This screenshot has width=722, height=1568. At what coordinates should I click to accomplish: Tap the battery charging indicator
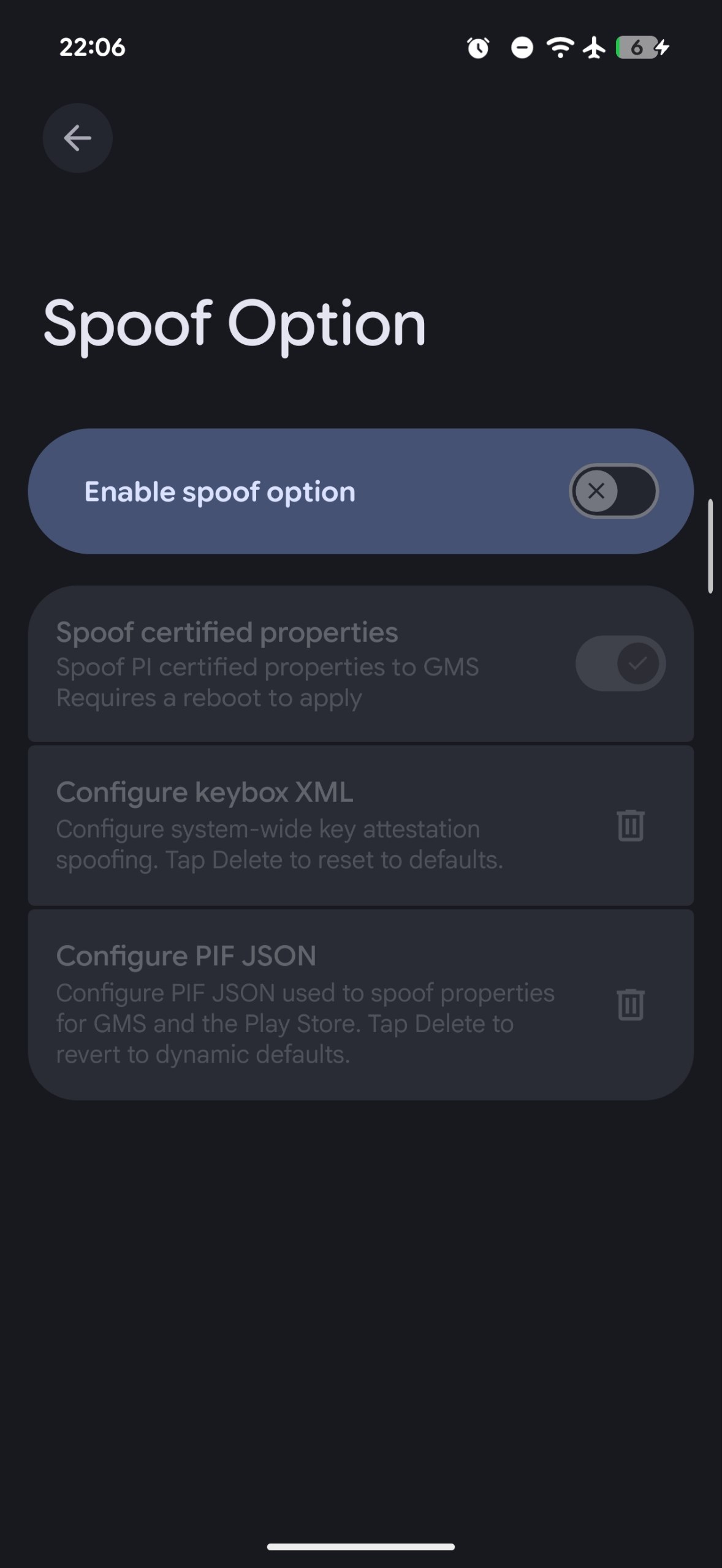tap(642, 47)
